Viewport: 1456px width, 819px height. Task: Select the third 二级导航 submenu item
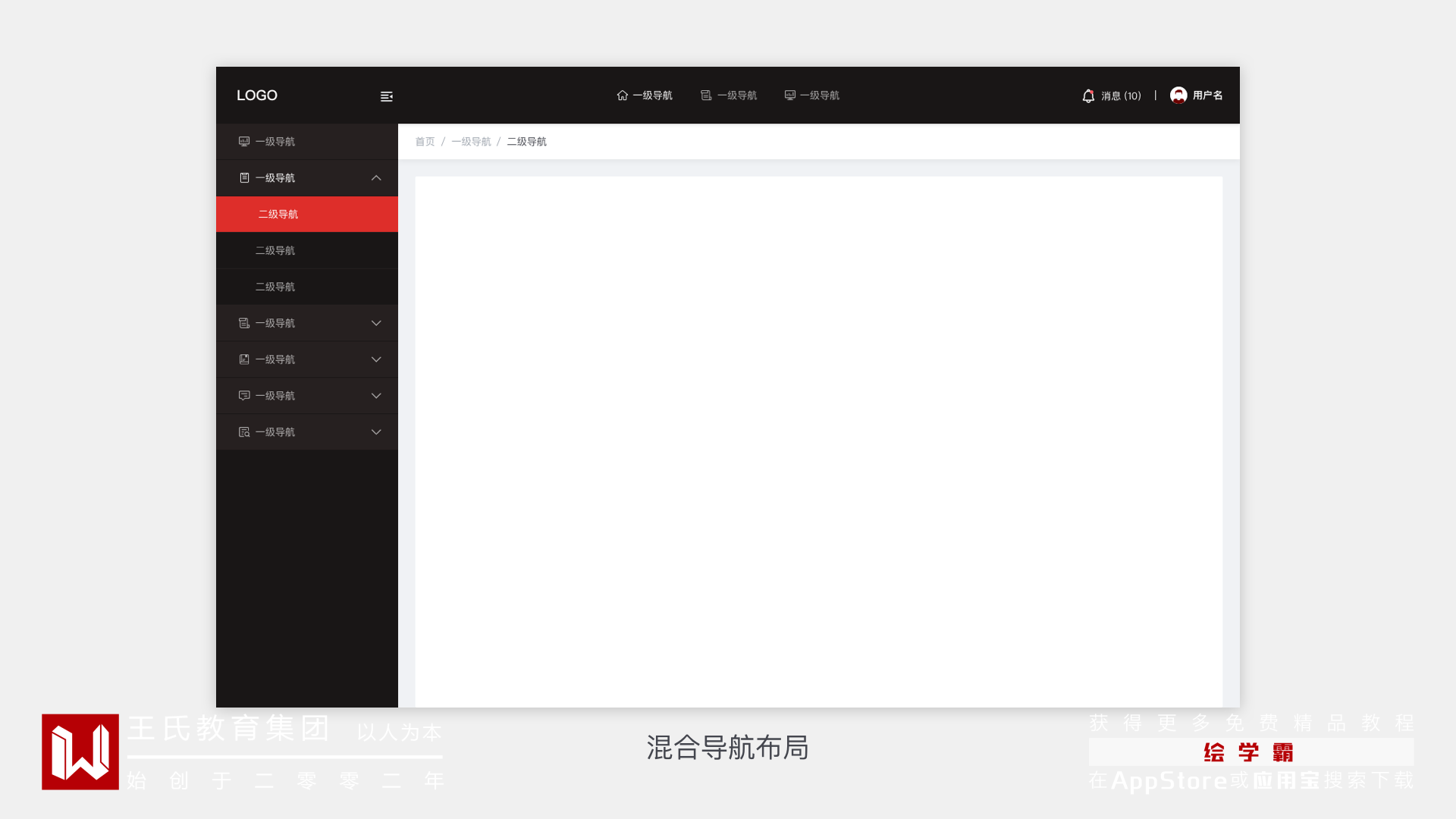(275, 287)
